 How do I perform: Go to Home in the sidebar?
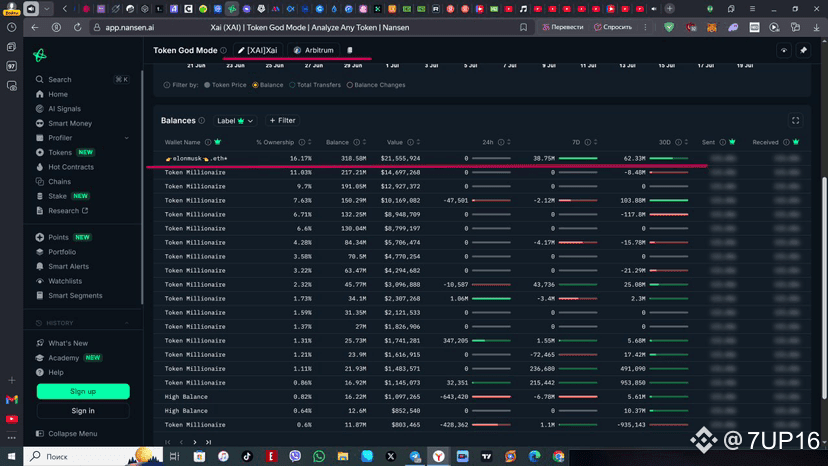pos(58,94)
